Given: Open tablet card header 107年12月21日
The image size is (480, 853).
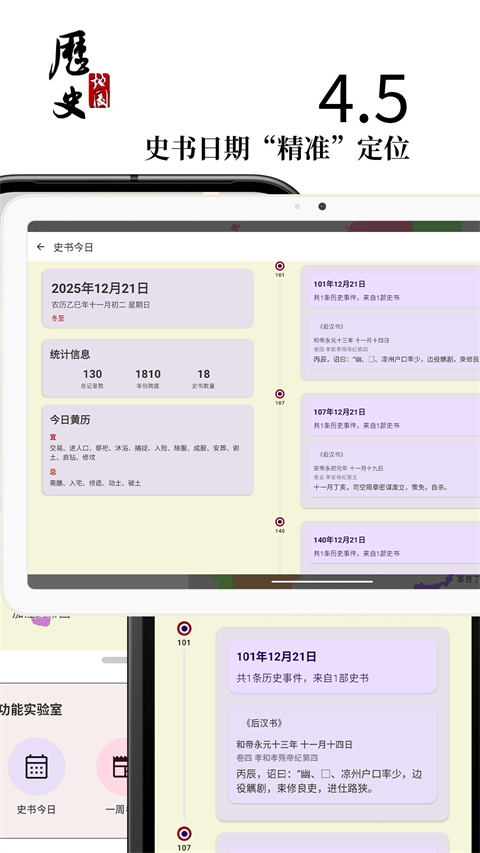Looking at the screenshot, I should pos(394,418).
